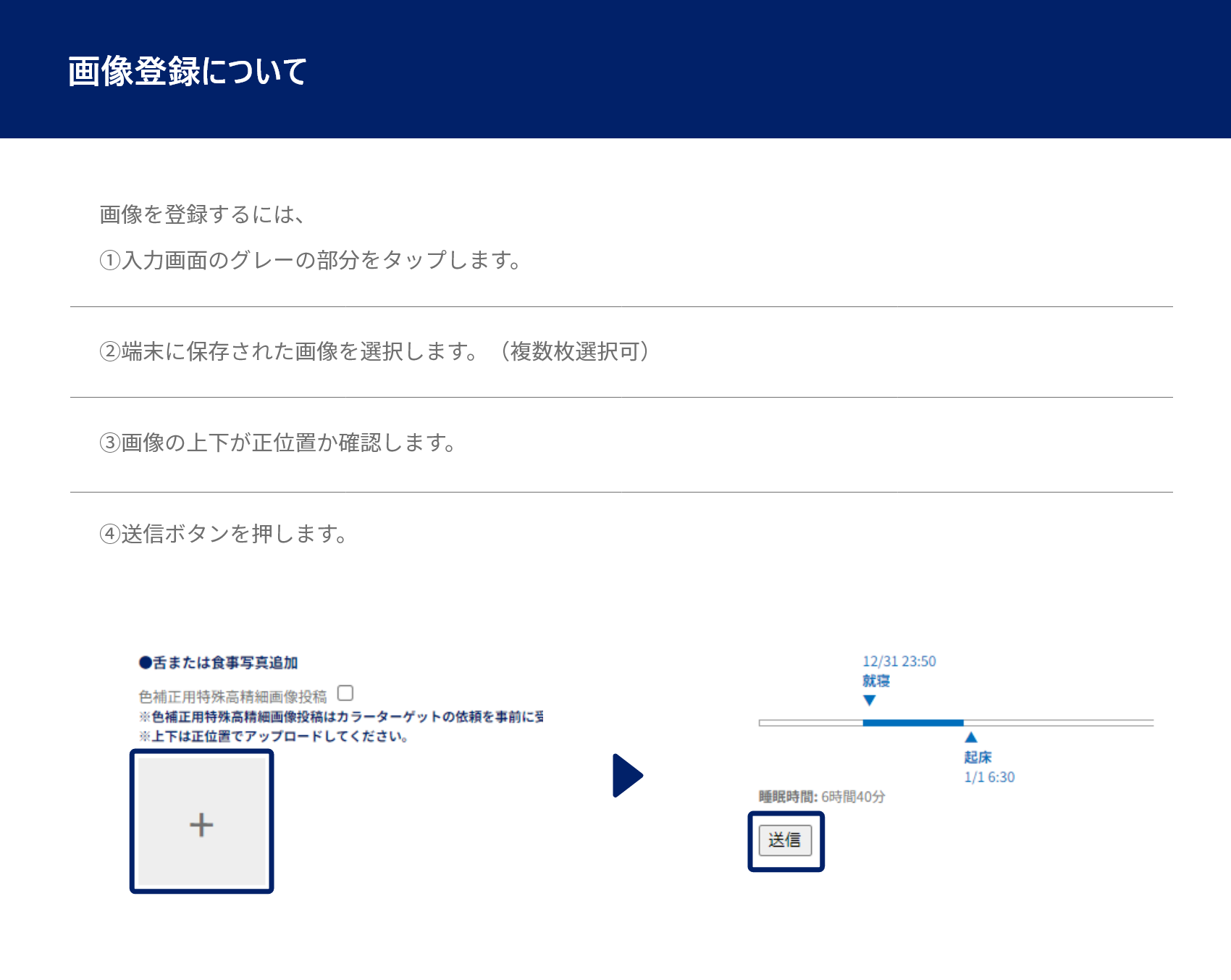Image resolution: width=1231 pixels, height=980 pixels.
Task: Select the 起床 wake-up marker triangle
Action: [x=971, y=737]
